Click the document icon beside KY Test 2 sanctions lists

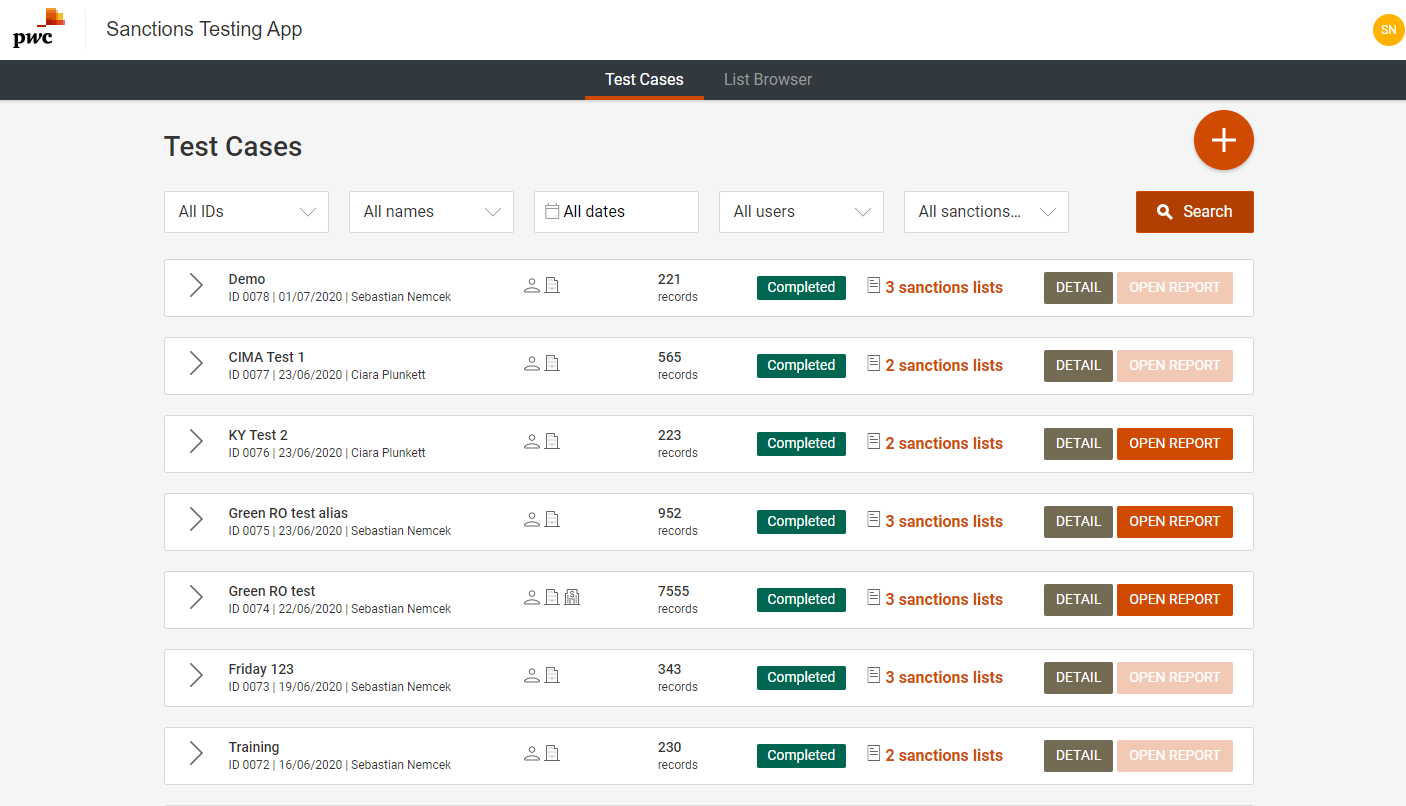[x=874, y=442]
